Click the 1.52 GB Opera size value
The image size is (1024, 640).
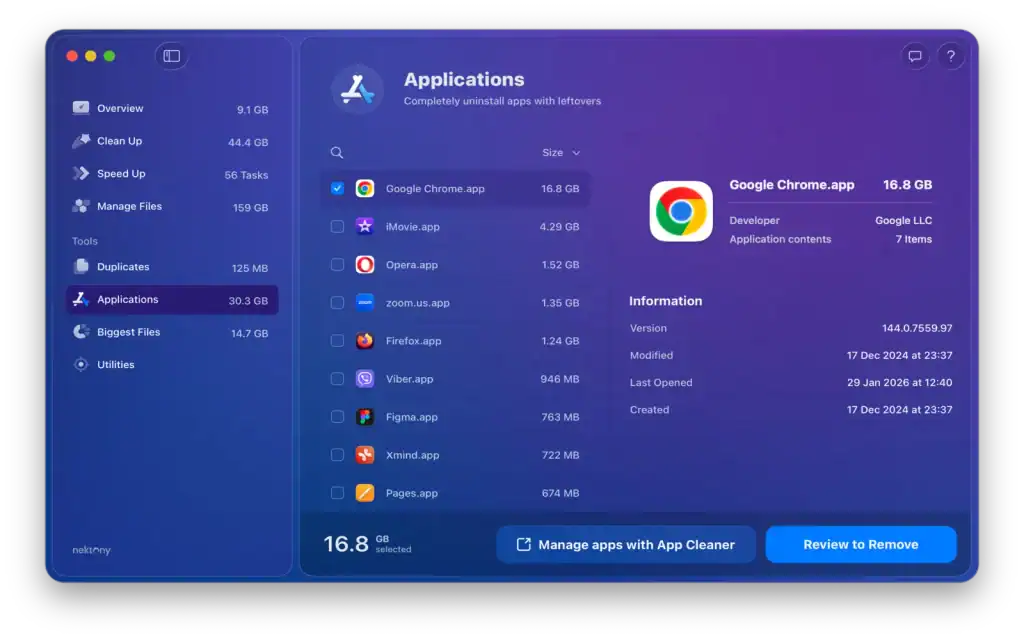[x=560, y=264]
